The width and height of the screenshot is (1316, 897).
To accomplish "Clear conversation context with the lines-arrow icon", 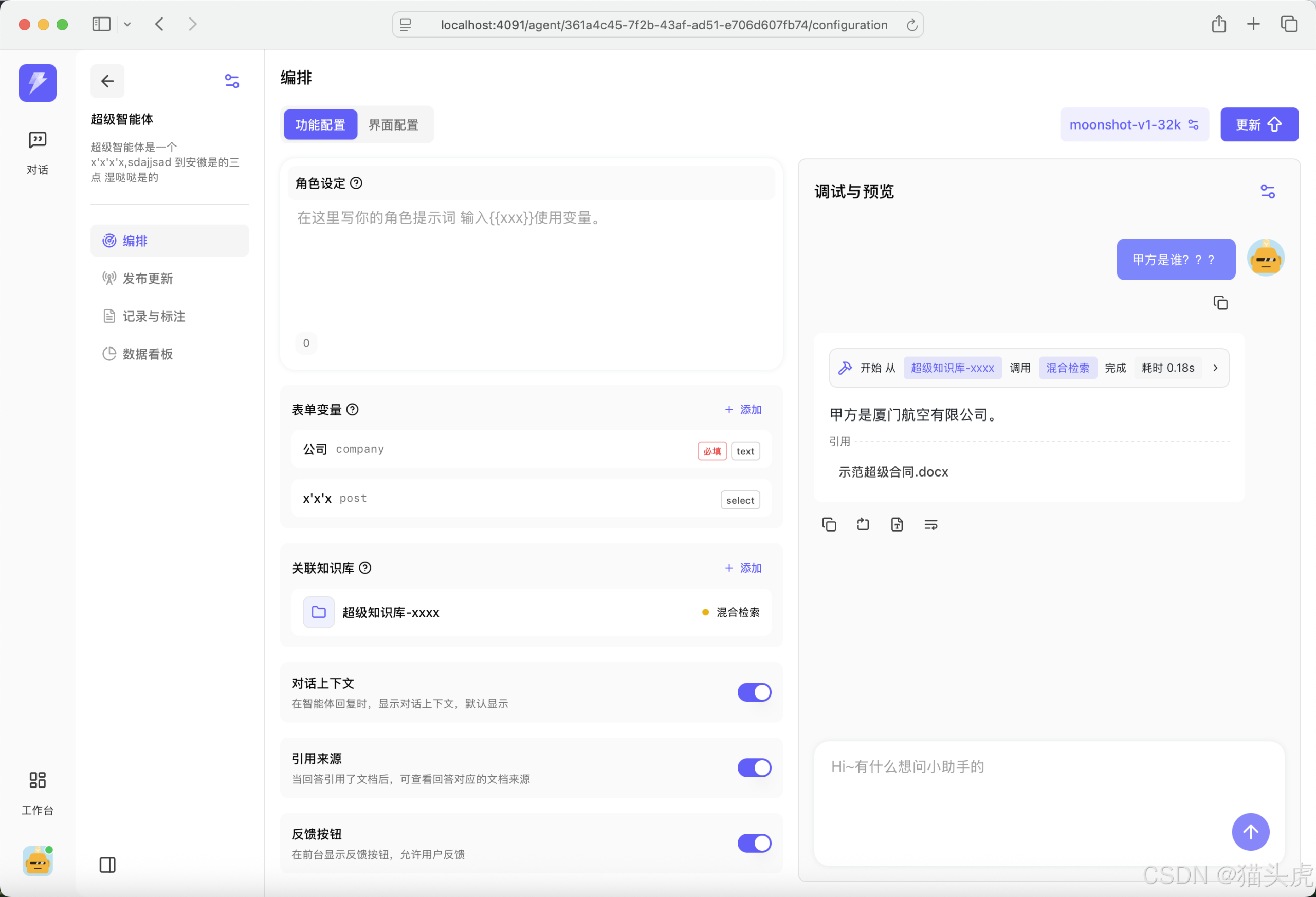I will click(x=930, y=524).
